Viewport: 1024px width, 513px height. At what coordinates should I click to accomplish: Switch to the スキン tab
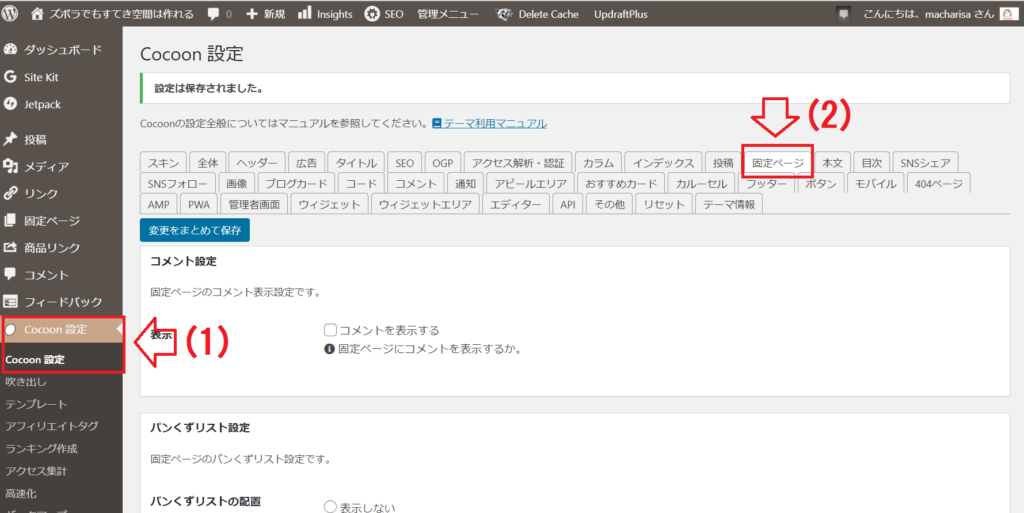163,162
